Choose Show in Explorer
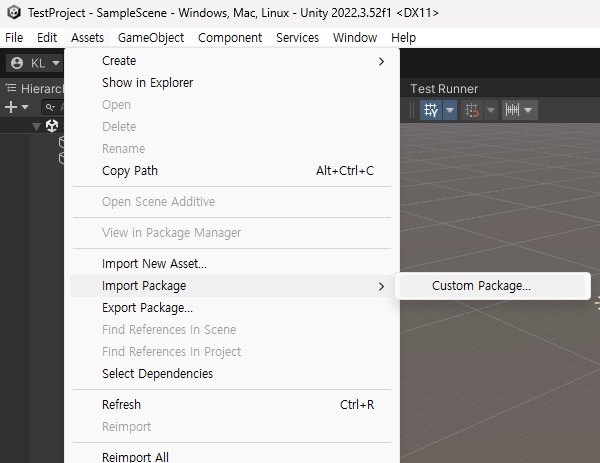The image size is (600, 463). point(232,83)
